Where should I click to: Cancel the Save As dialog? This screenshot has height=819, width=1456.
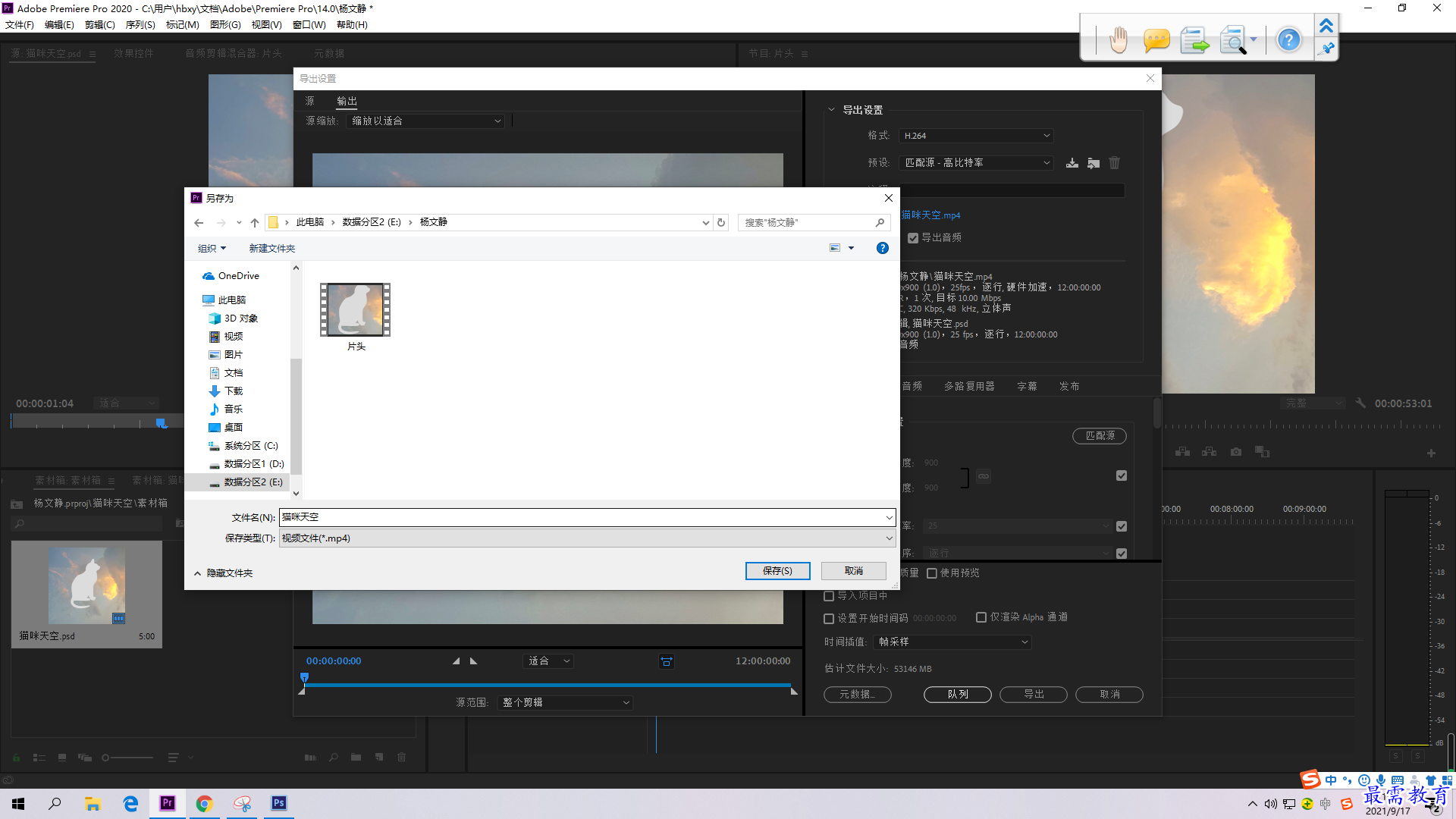coord(854,571)
